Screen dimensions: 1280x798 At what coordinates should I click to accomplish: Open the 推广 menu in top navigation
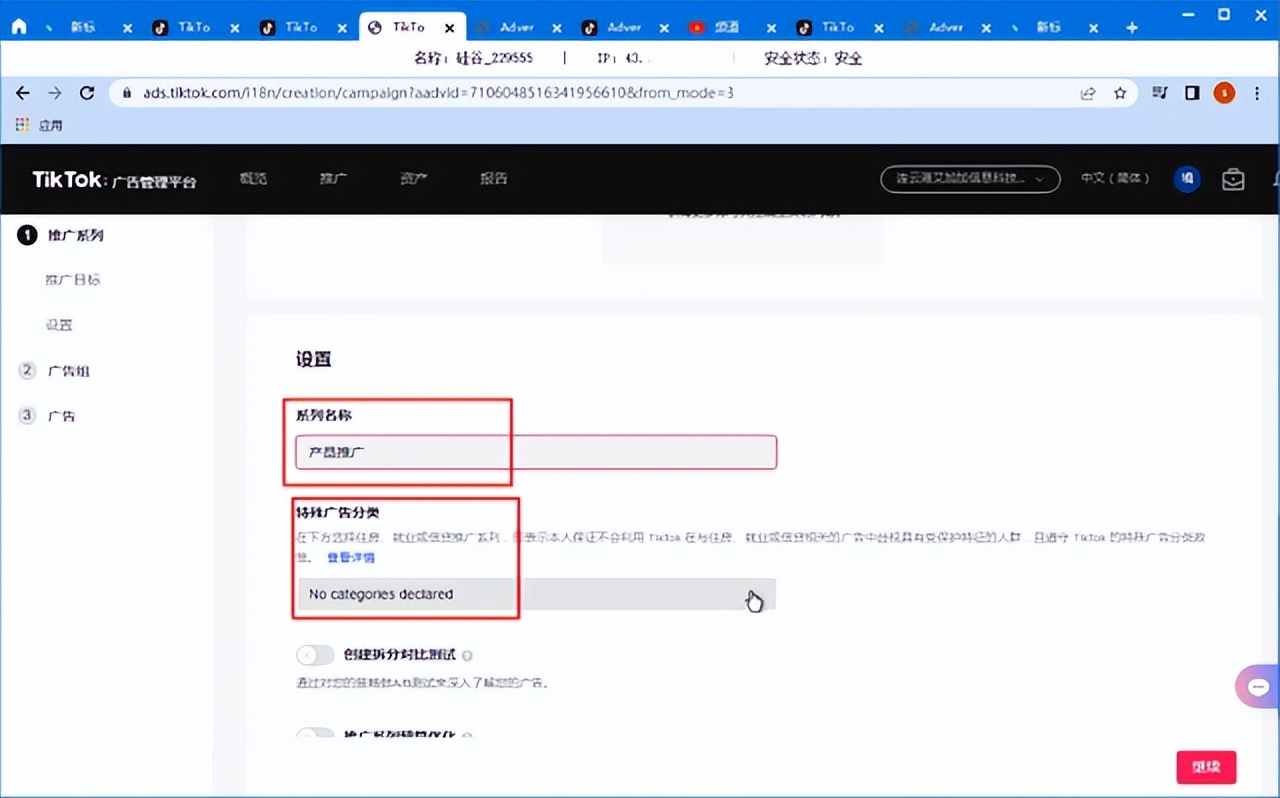pyautogui.click(x=333, y=179)
